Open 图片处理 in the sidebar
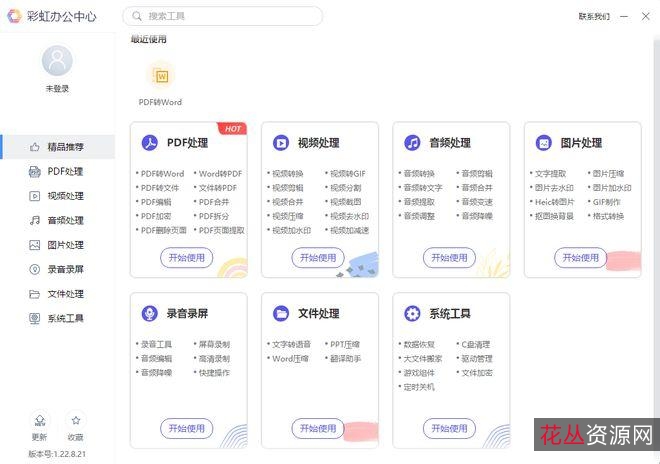 [x=58, y=245]
